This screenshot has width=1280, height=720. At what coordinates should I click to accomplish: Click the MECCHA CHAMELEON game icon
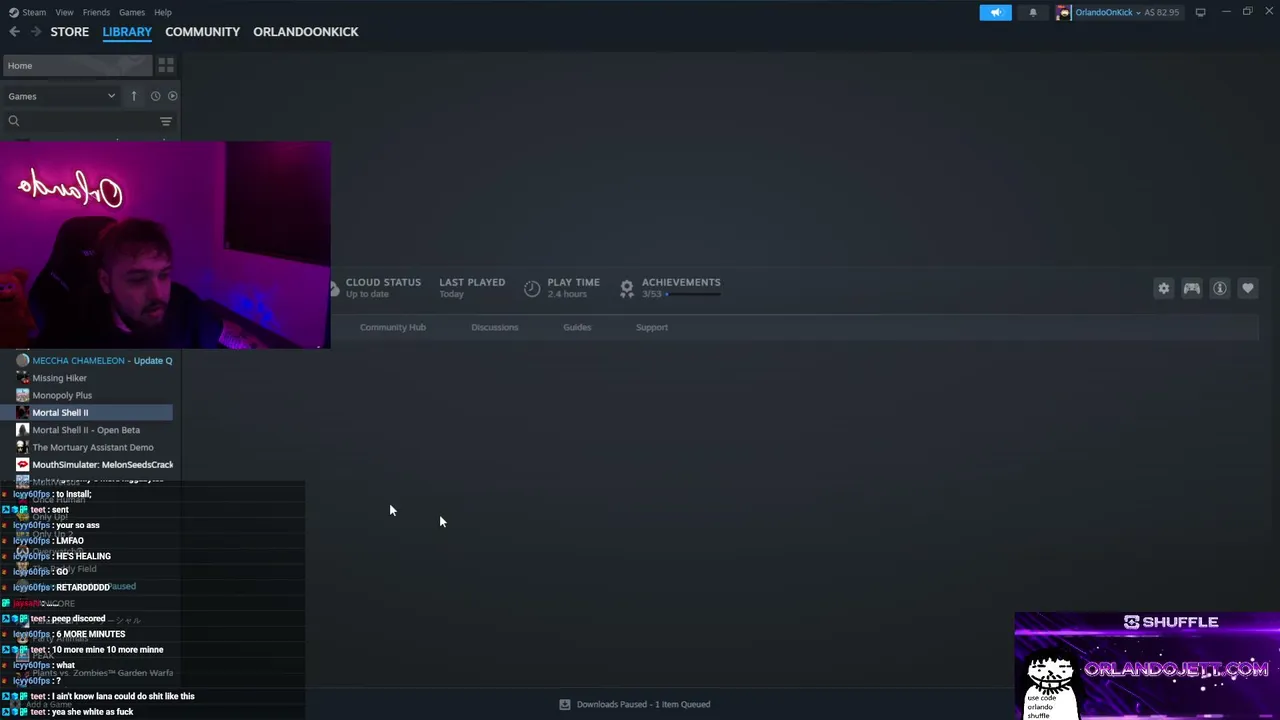click(23, 360)
